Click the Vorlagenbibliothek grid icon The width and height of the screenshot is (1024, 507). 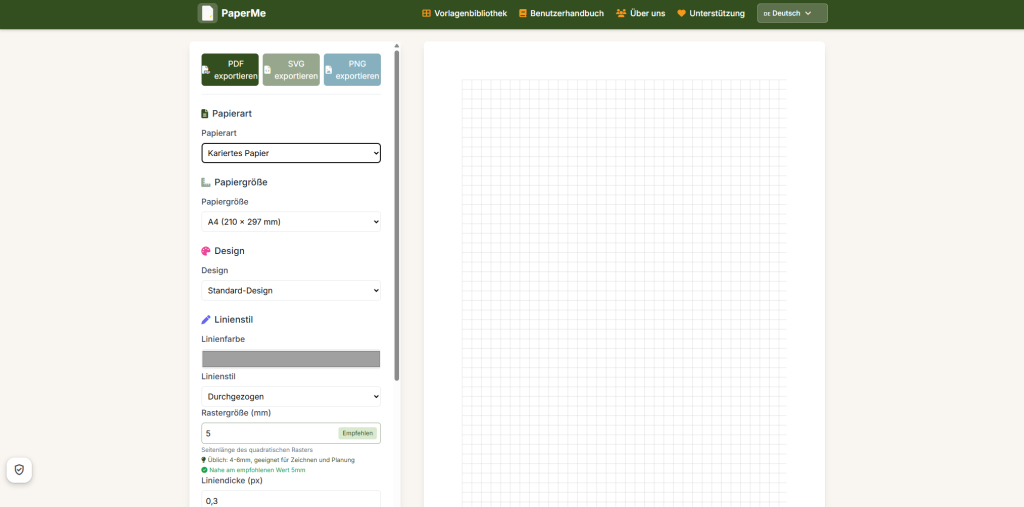point(427,14)
